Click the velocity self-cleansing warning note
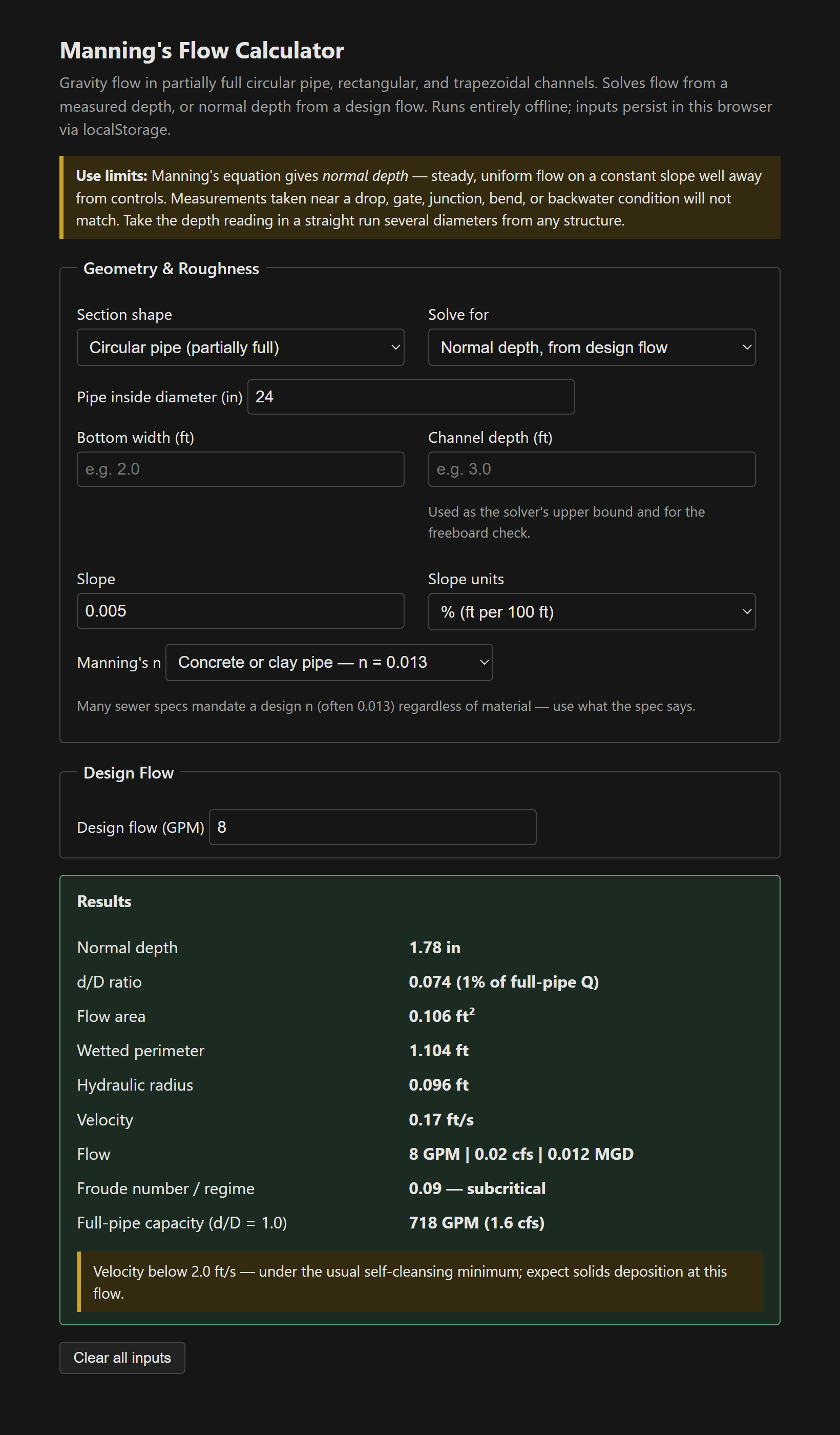This screenshot has width=840, height=1435. coord(420,1282)
